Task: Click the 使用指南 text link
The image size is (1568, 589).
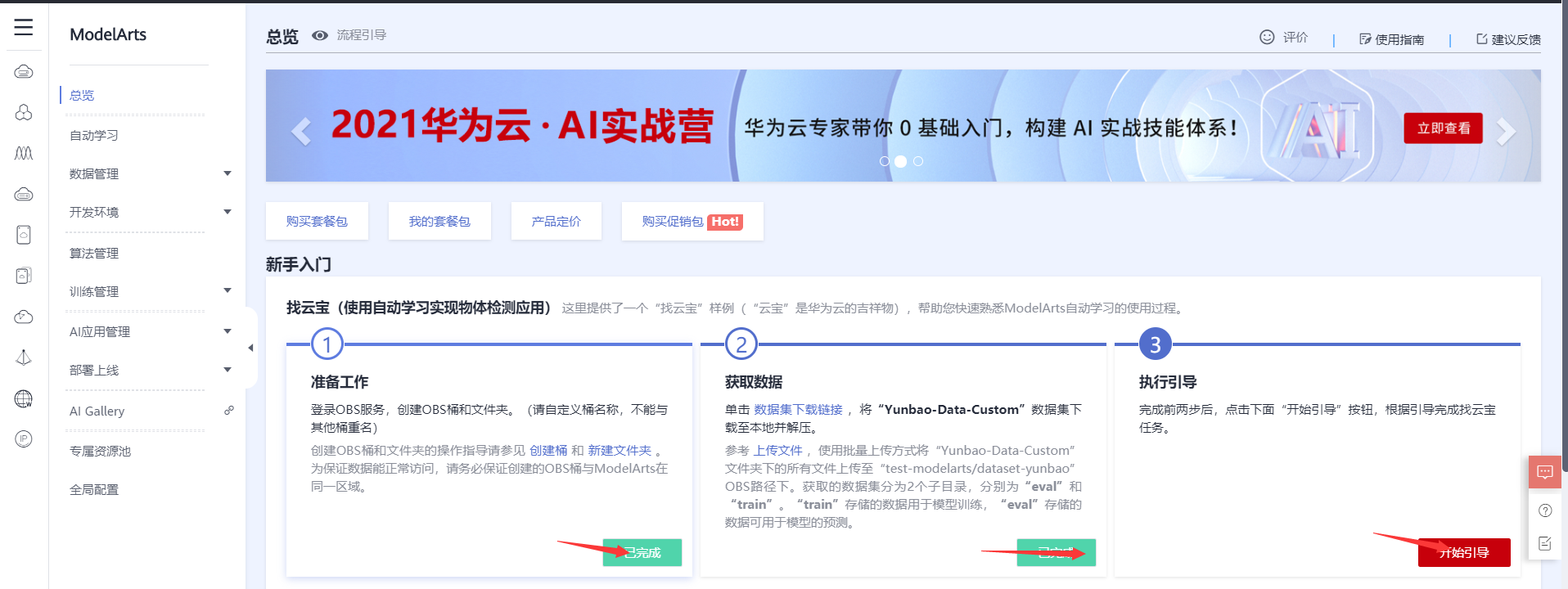Action: [x=1399, y=39]
